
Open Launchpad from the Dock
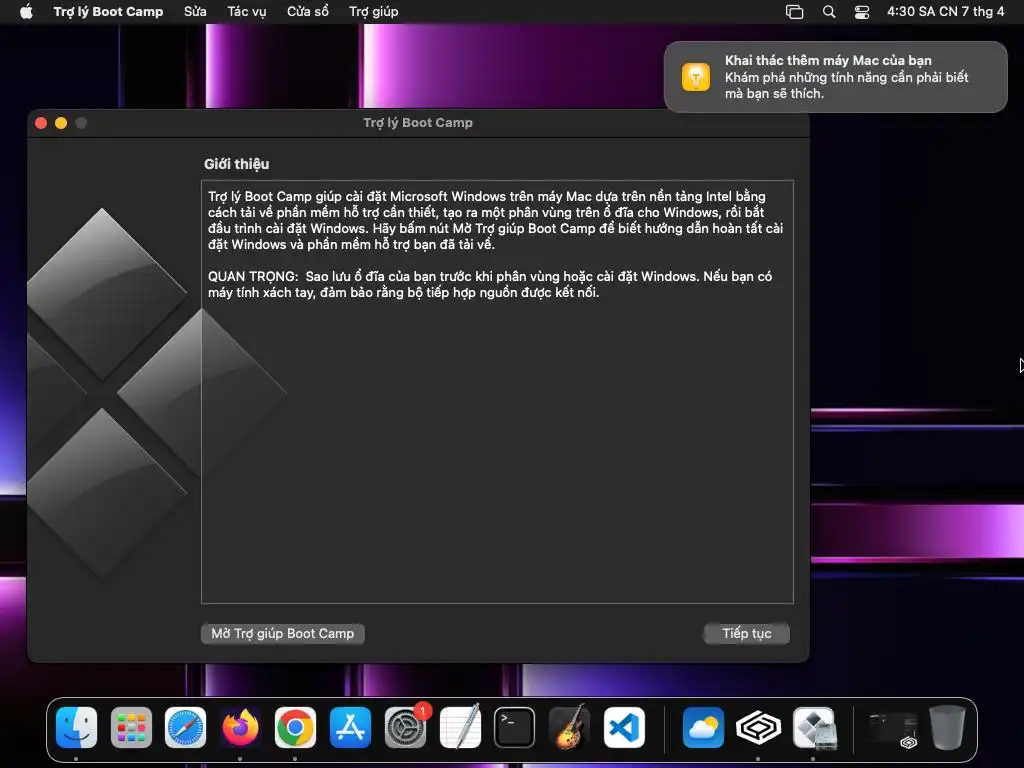131,728
